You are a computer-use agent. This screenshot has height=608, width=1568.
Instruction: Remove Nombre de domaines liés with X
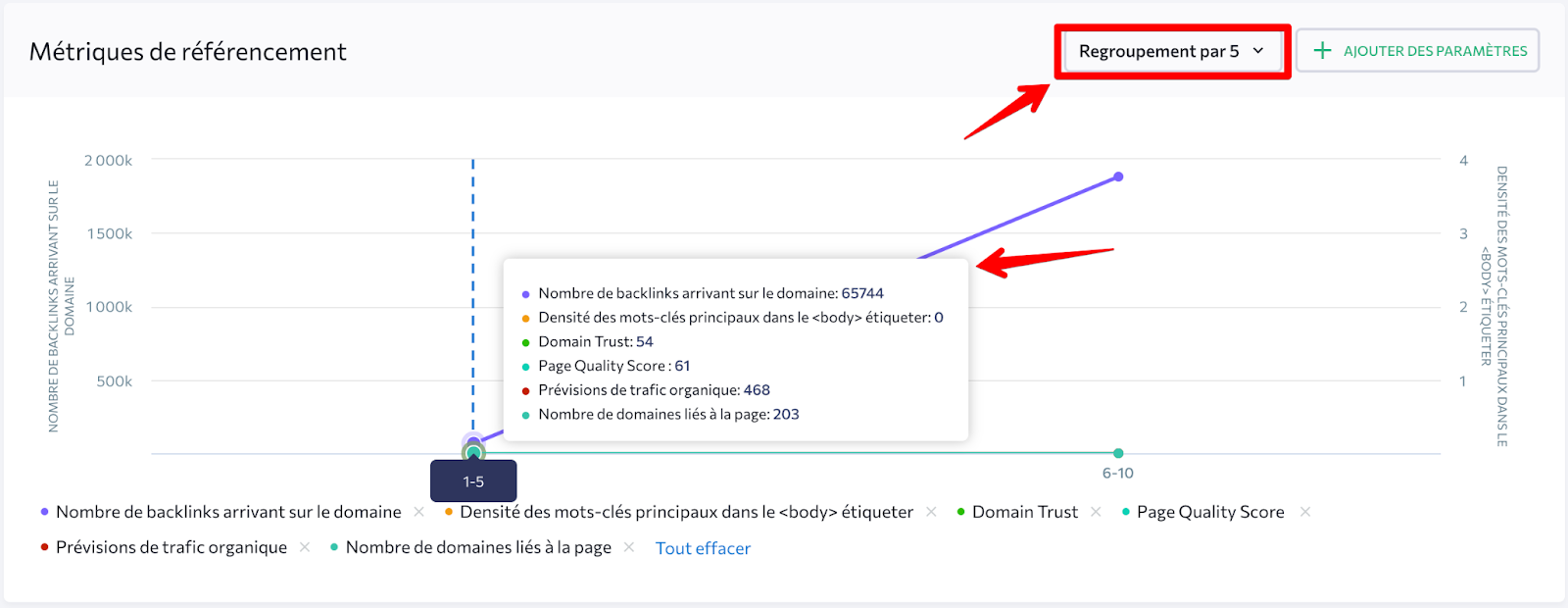(x=629, y=547)
